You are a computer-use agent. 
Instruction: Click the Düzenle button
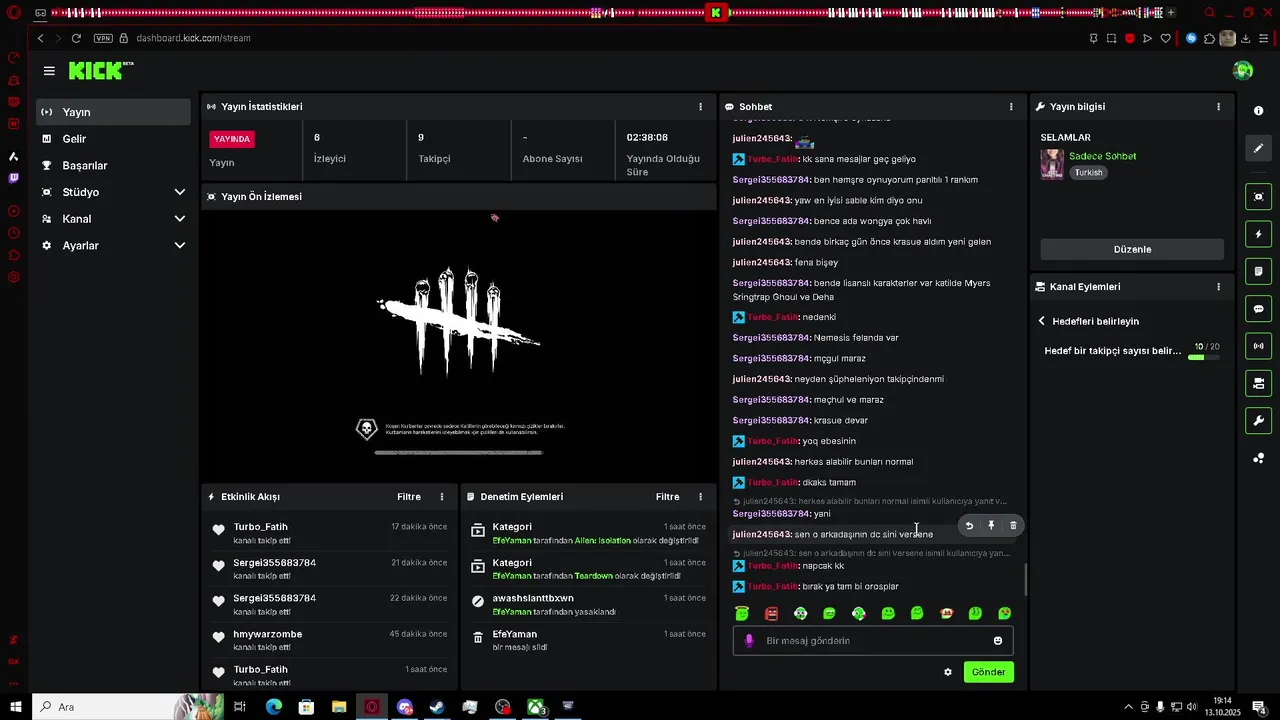[1132, 249]
